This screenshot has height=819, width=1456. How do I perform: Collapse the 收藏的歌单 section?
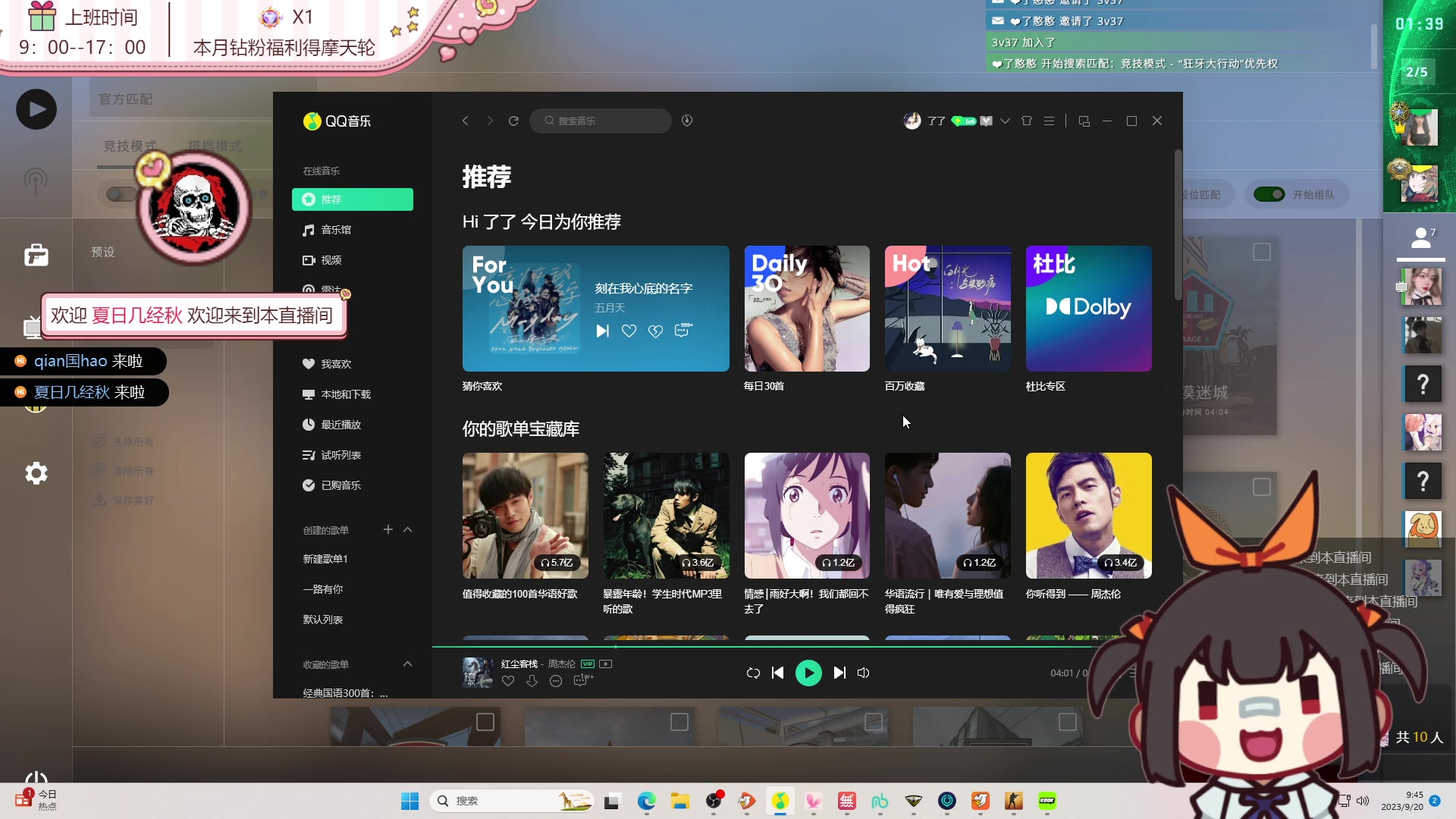click(408, 664)
